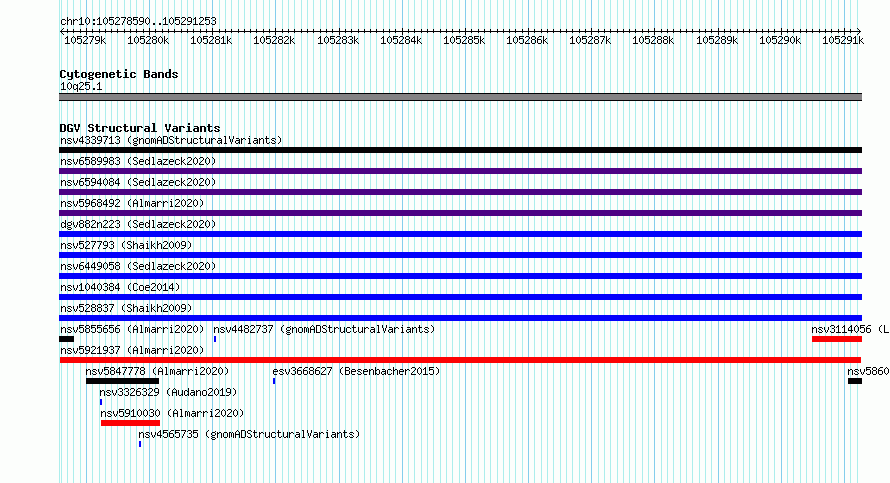The image size is (890, 483).
Task: Click the 105287k ruler tick label
Action: click(x=590, y=40)
